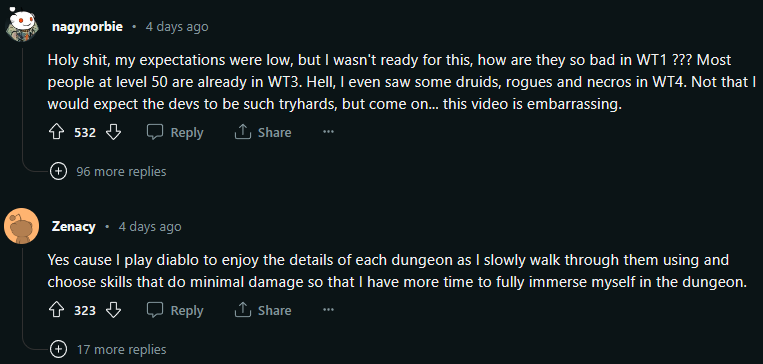This screenshot has width=763, height=364.
Task: Open more options on nagynorbie's comment
Action: (x=328, y=132)
